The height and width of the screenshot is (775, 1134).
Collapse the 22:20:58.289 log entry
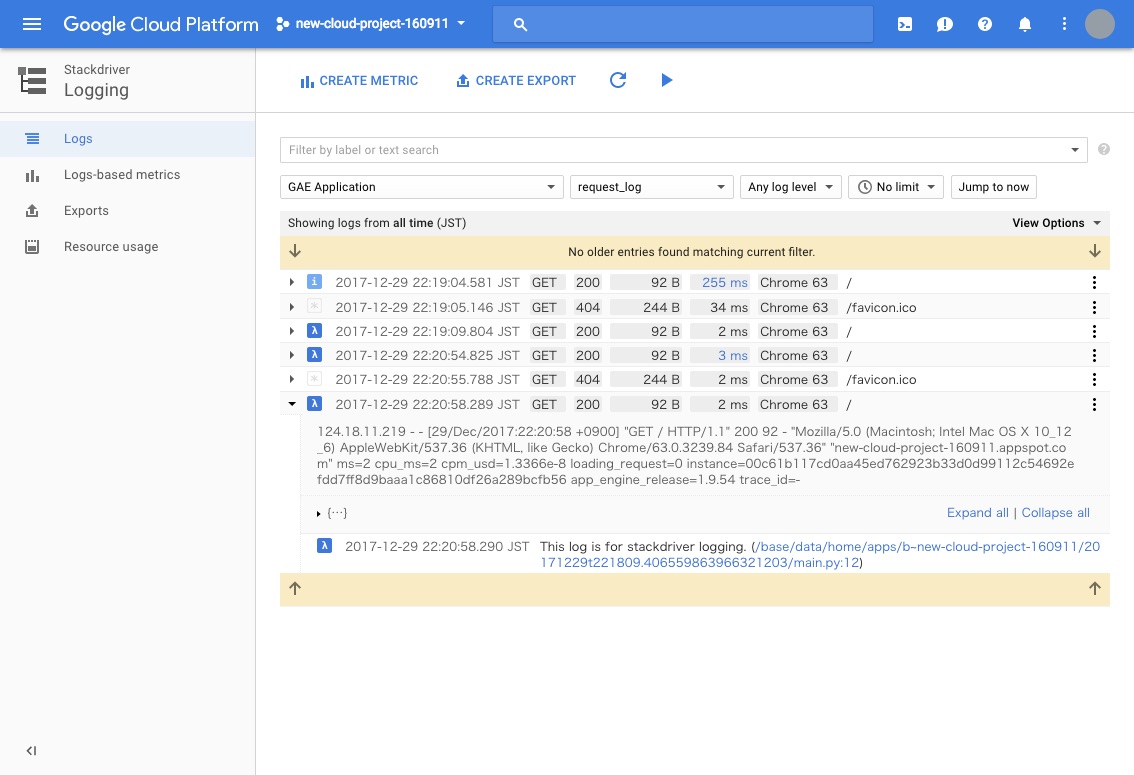click(x=291, y=404)
